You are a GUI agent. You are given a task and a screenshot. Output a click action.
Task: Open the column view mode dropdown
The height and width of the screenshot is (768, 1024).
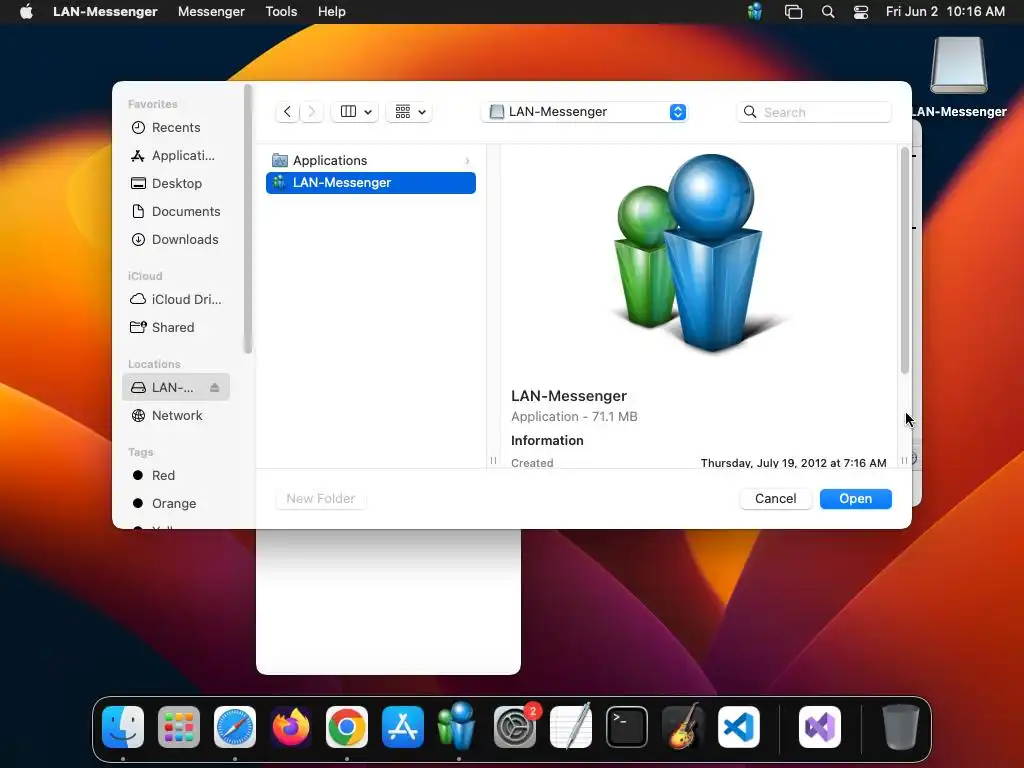pyautogui.click(x=355, y=112)
